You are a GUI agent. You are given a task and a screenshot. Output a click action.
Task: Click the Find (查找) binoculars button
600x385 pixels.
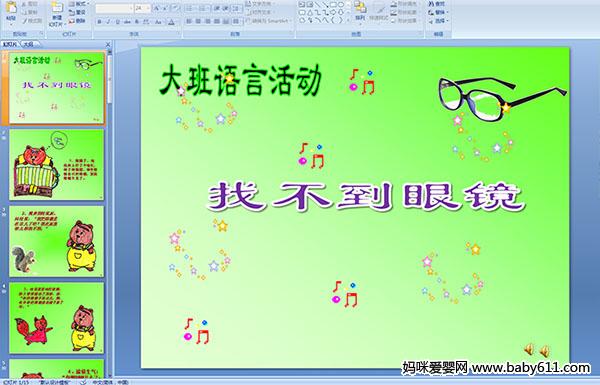coord(437,4)
